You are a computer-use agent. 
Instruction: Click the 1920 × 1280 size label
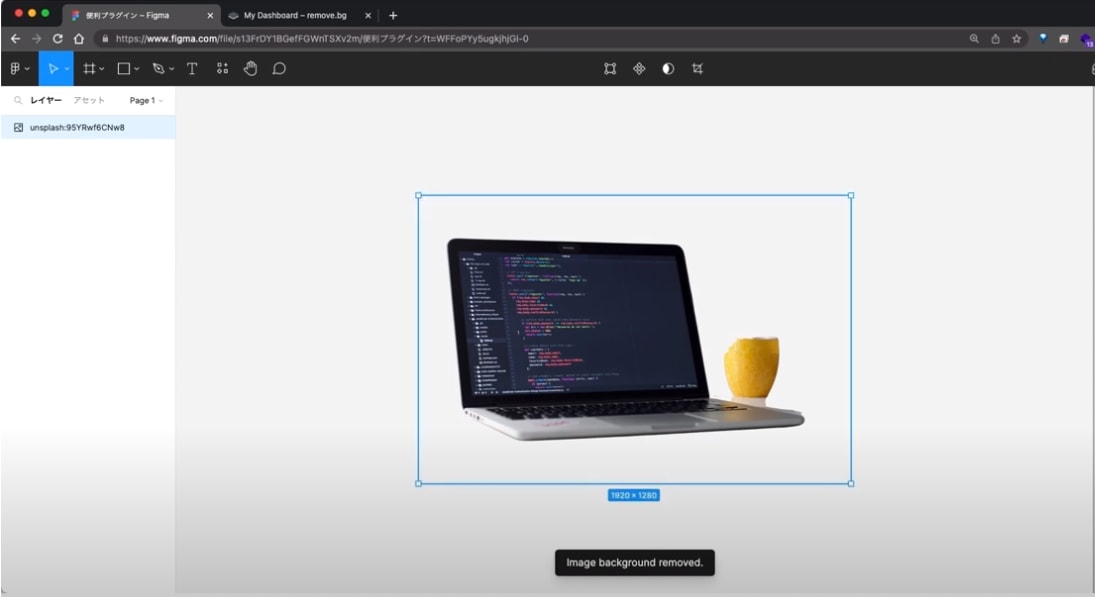633,495
